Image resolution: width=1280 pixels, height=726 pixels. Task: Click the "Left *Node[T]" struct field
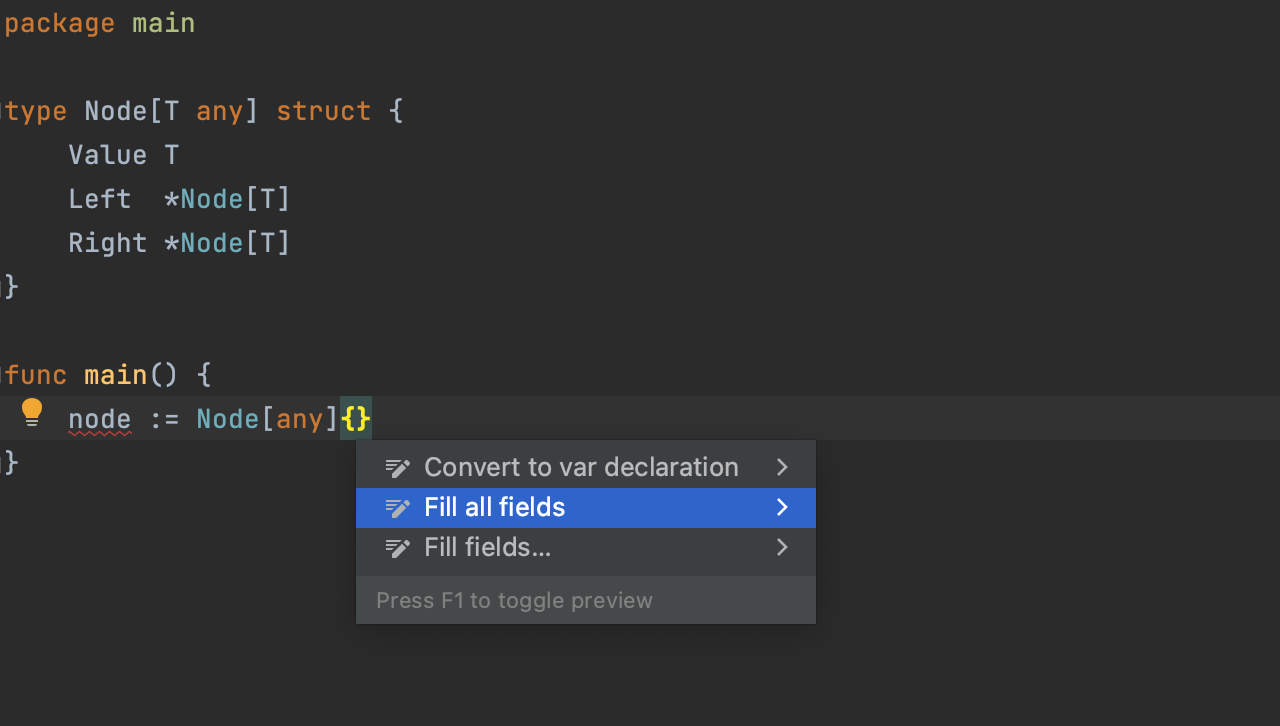(178, 198)
